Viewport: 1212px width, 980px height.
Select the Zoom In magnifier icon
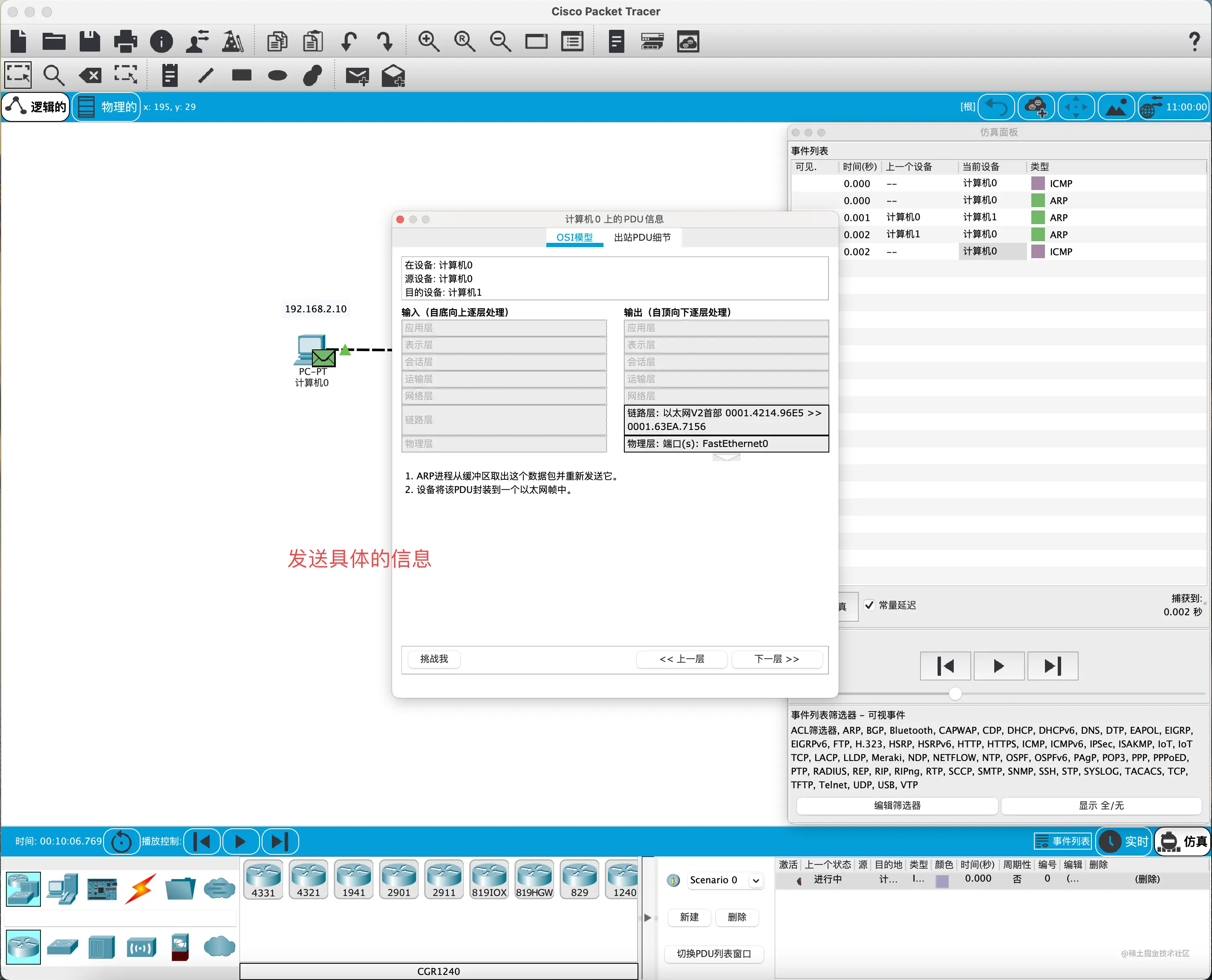click(x=428, y=41)
